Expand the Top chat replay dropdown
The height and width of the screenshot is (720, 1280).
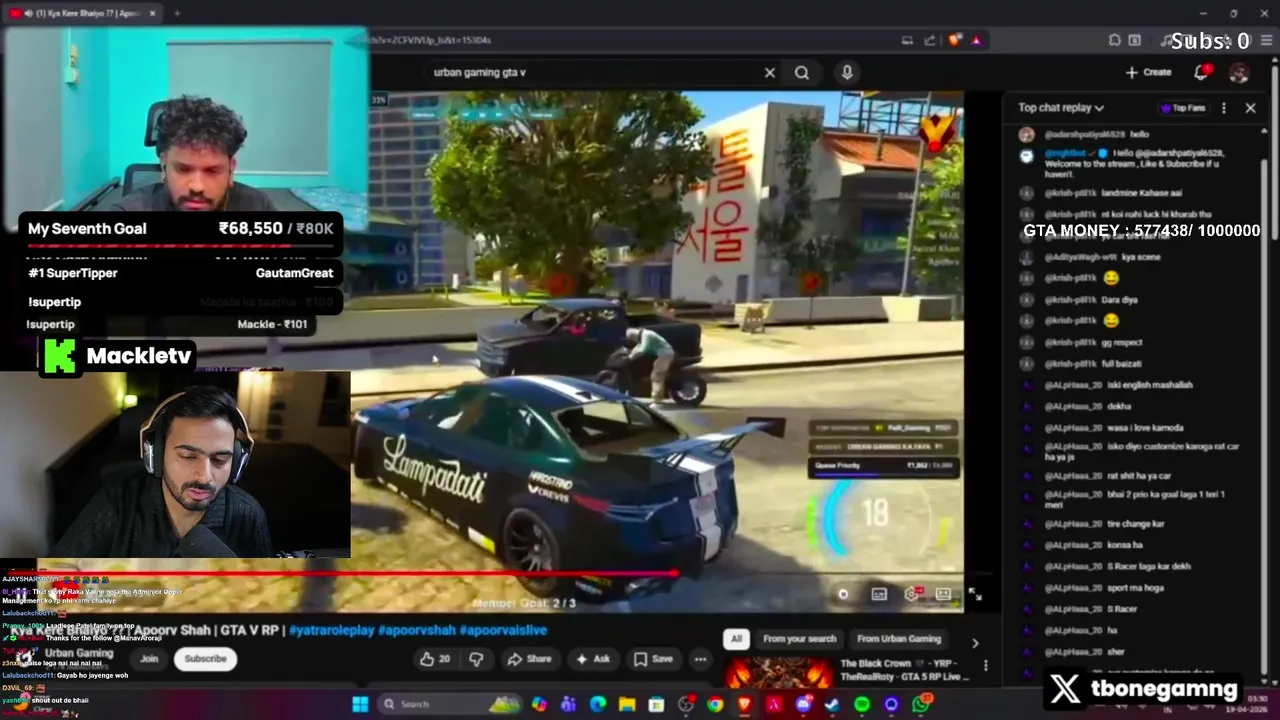[x=1061, y=108]
